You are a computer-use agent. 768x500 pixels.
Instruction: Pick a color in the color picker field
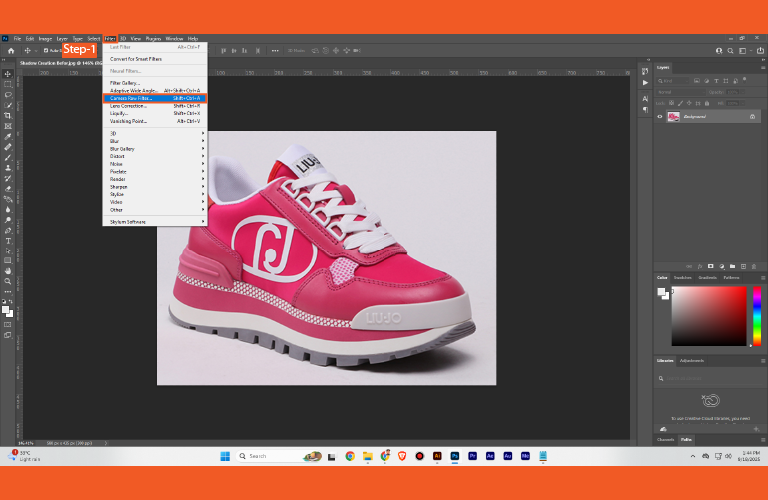708,315
